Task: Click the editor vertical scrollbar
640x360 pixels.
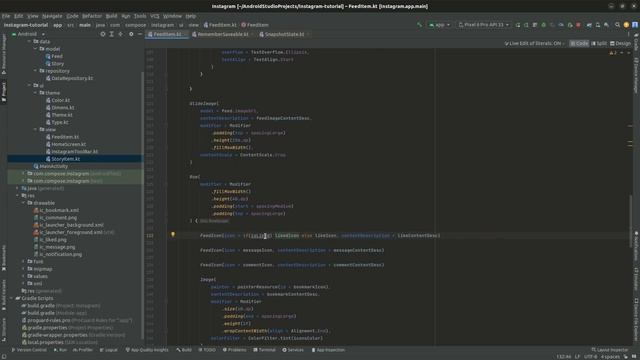Action: [x=630, y=220]
